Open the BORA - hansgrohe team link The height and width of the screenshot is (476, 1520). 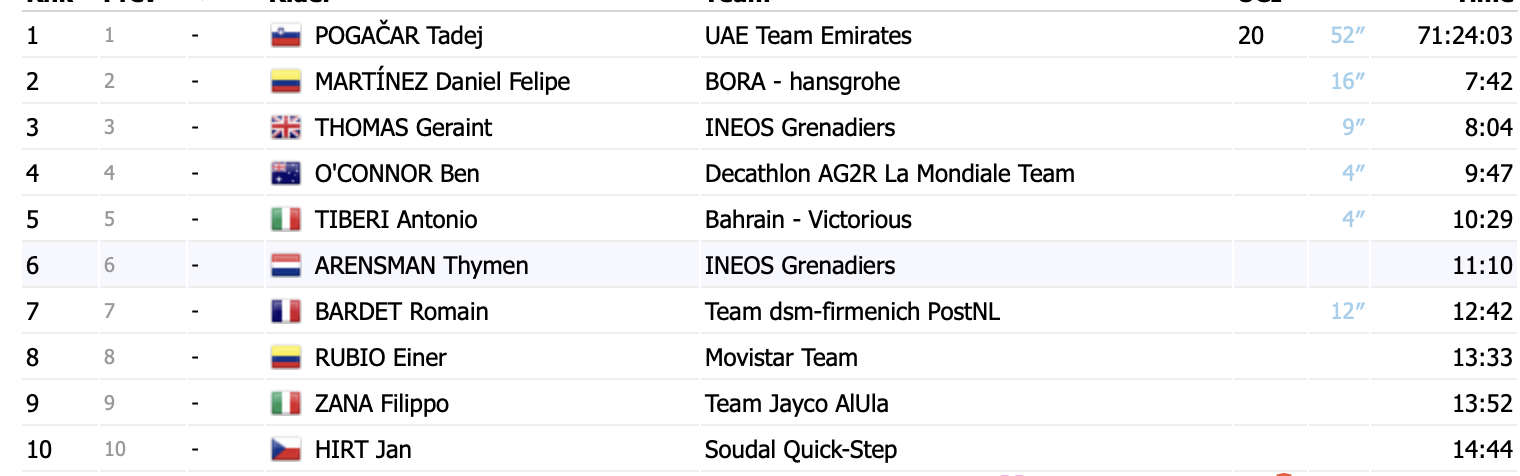pos(802,82)
